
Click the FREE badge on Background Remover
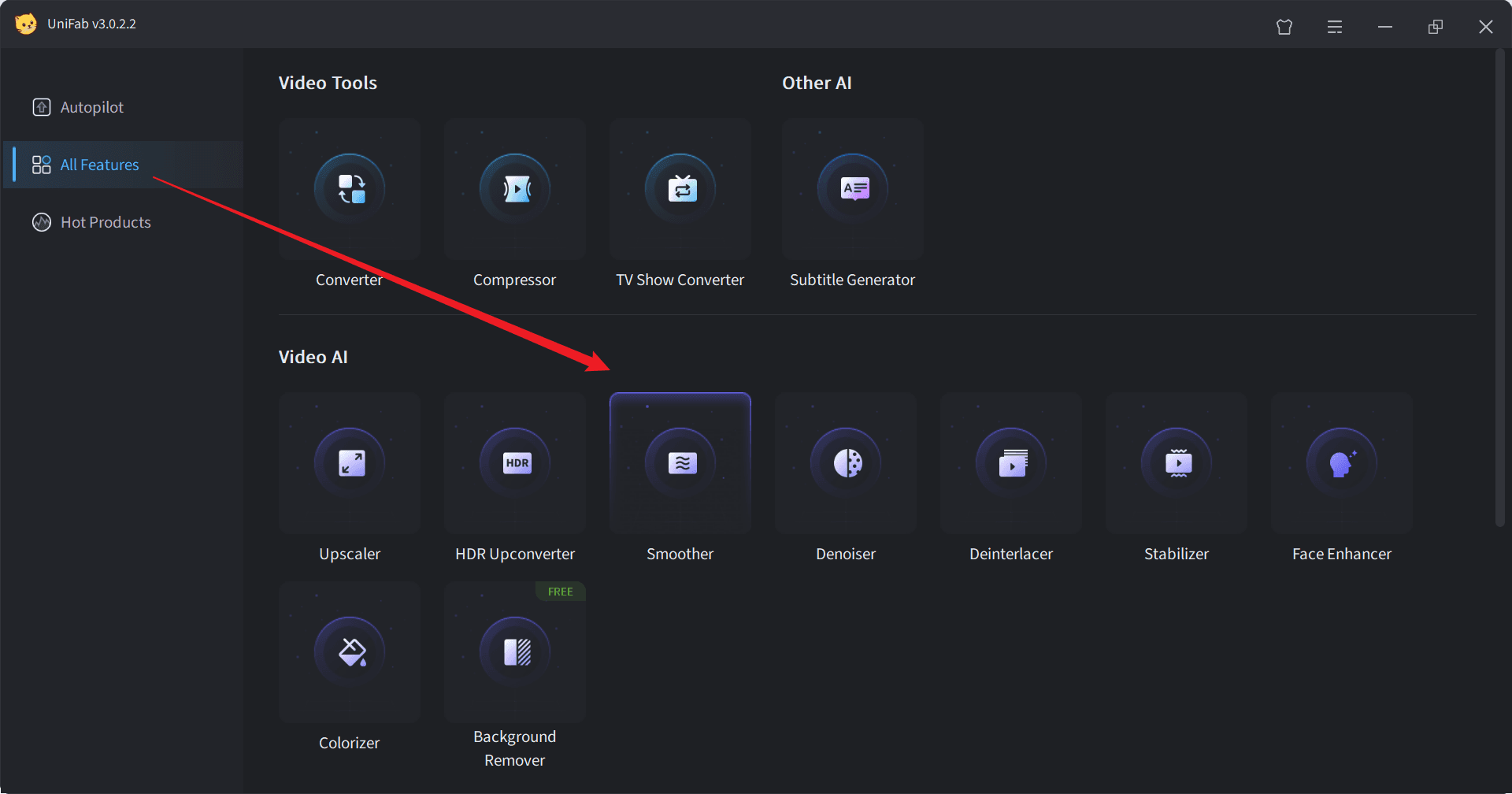click(x=561, y=592)
